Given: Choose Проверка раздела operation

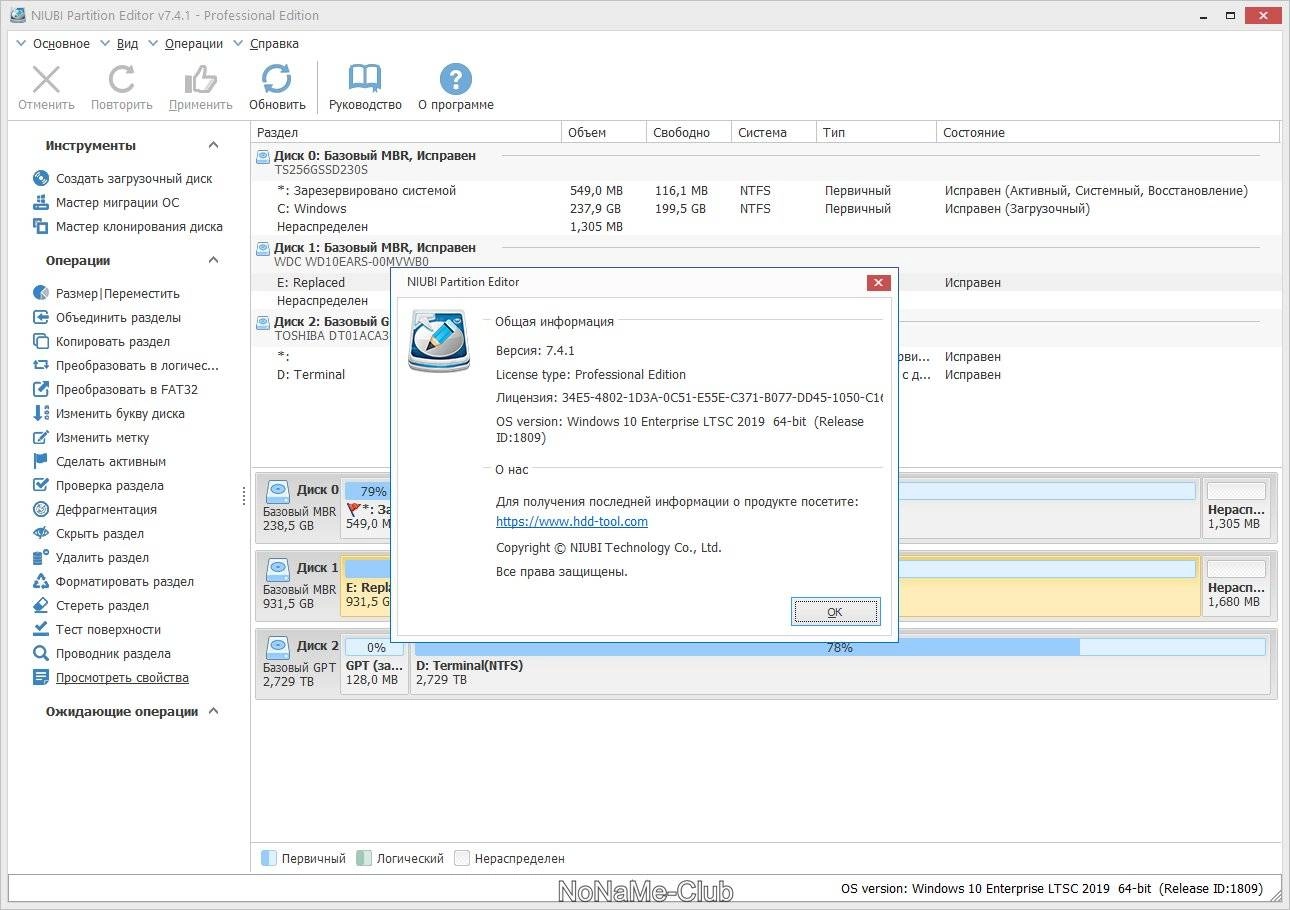Looking at the screenshot, I should 110,486.
